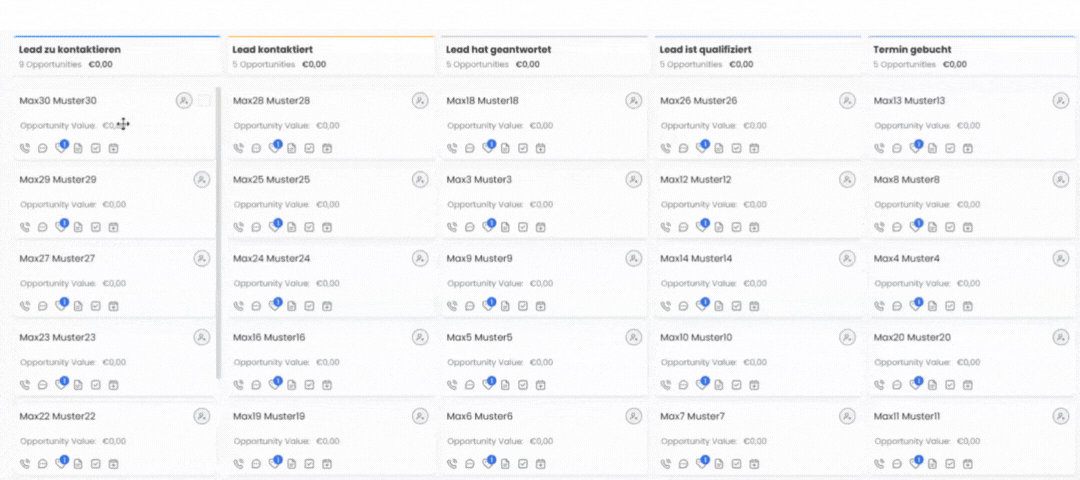Click phone icon on Max12 Muster12 card
The width and height of the screenshot is (1080, 480).
point(666,227)
